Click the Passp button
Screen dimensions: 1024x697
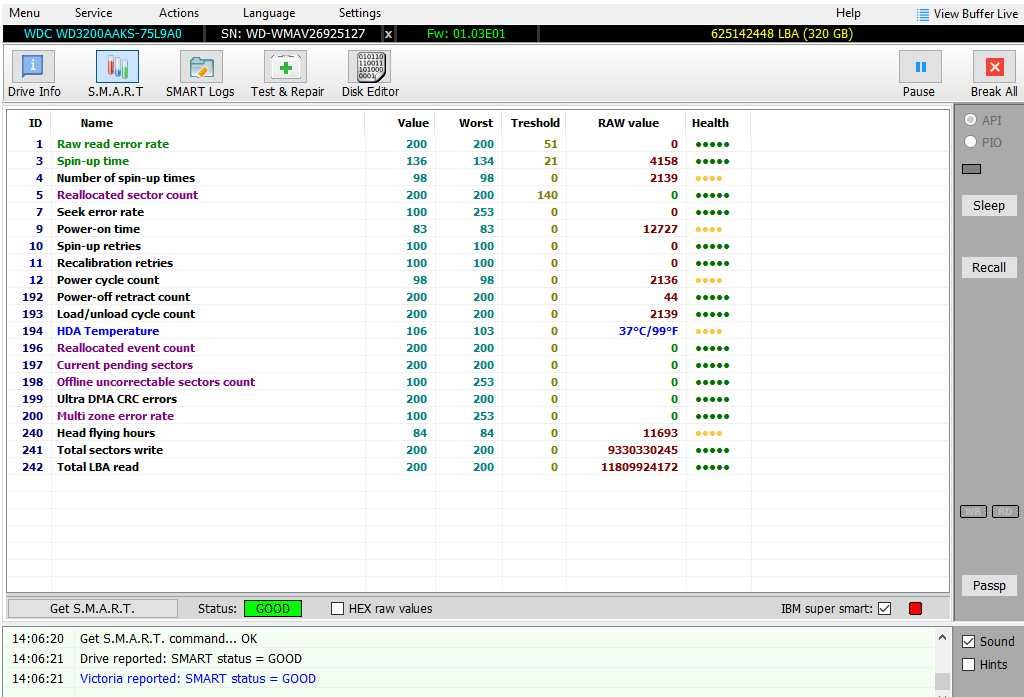(x=989, y=585)
